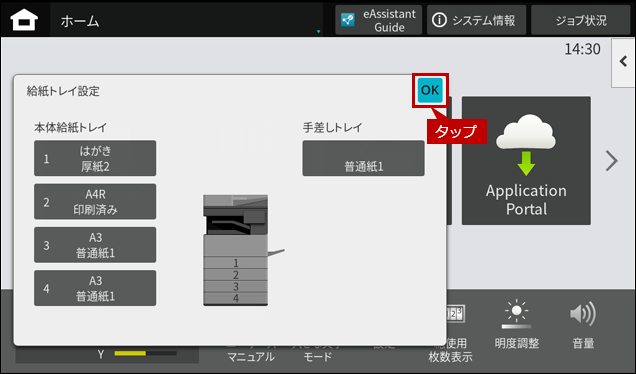Open Application Portal tile
636x374 pixels.
point(526,161)
